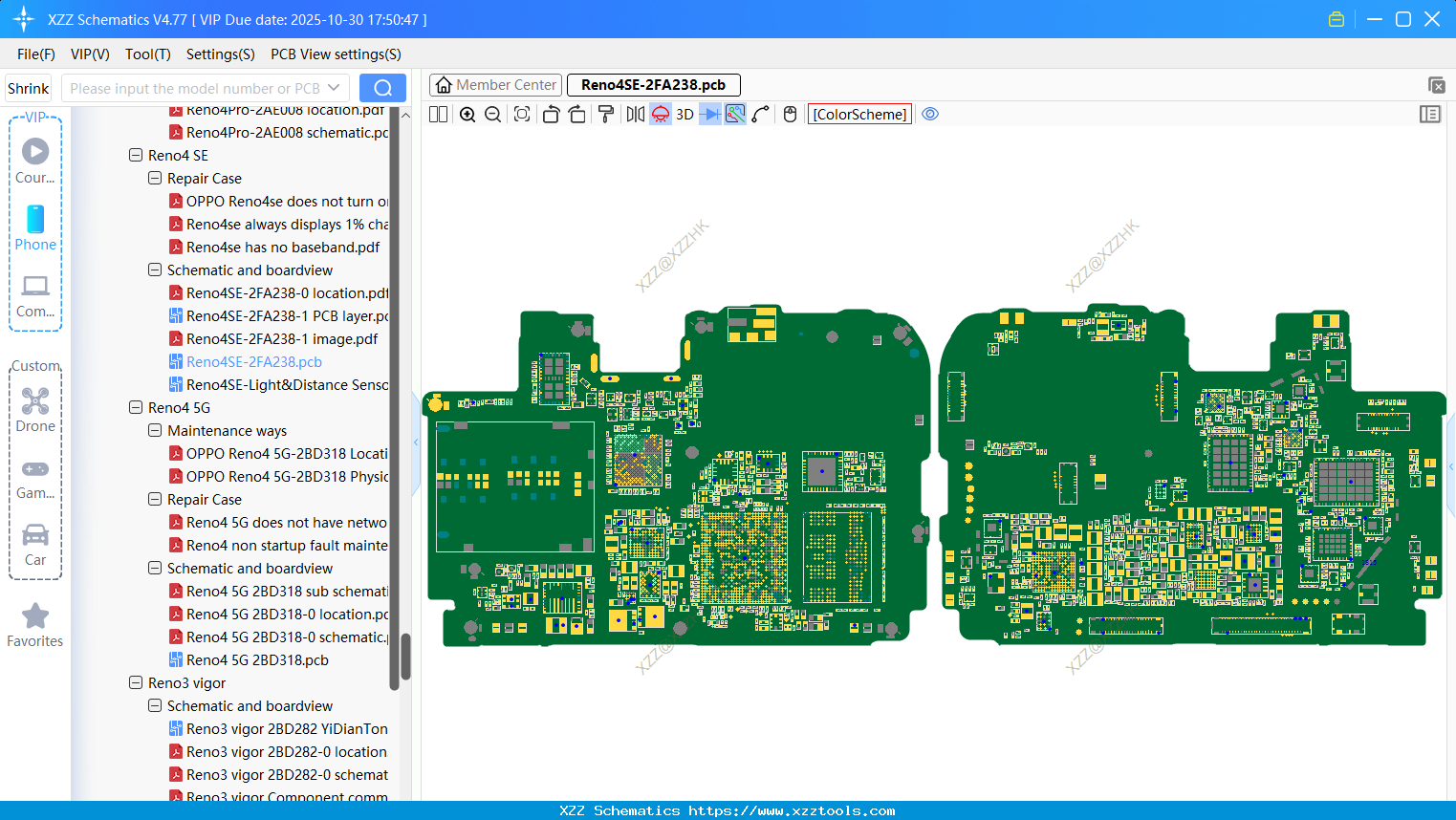This screenshot has height=820, width=1456.
Task: Click the mirror flip board icon
Action: 635,115
